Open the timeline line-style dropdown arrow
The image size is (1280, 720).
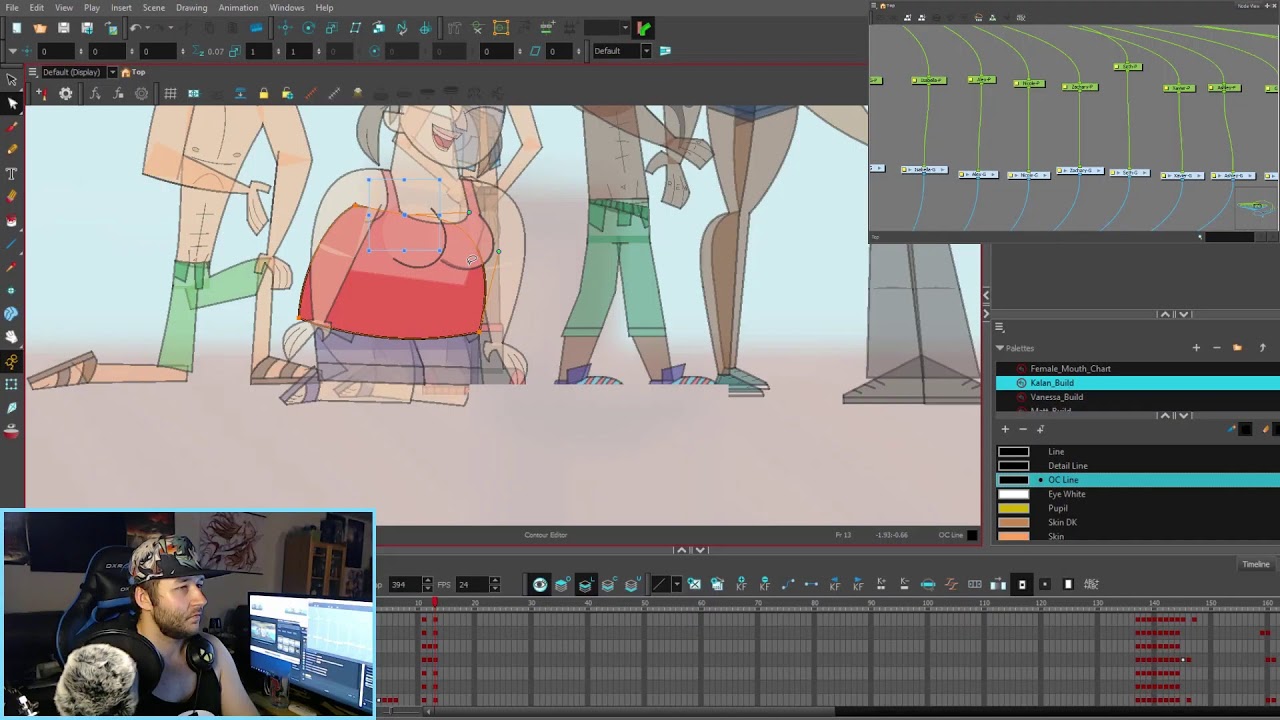(676, 584)
